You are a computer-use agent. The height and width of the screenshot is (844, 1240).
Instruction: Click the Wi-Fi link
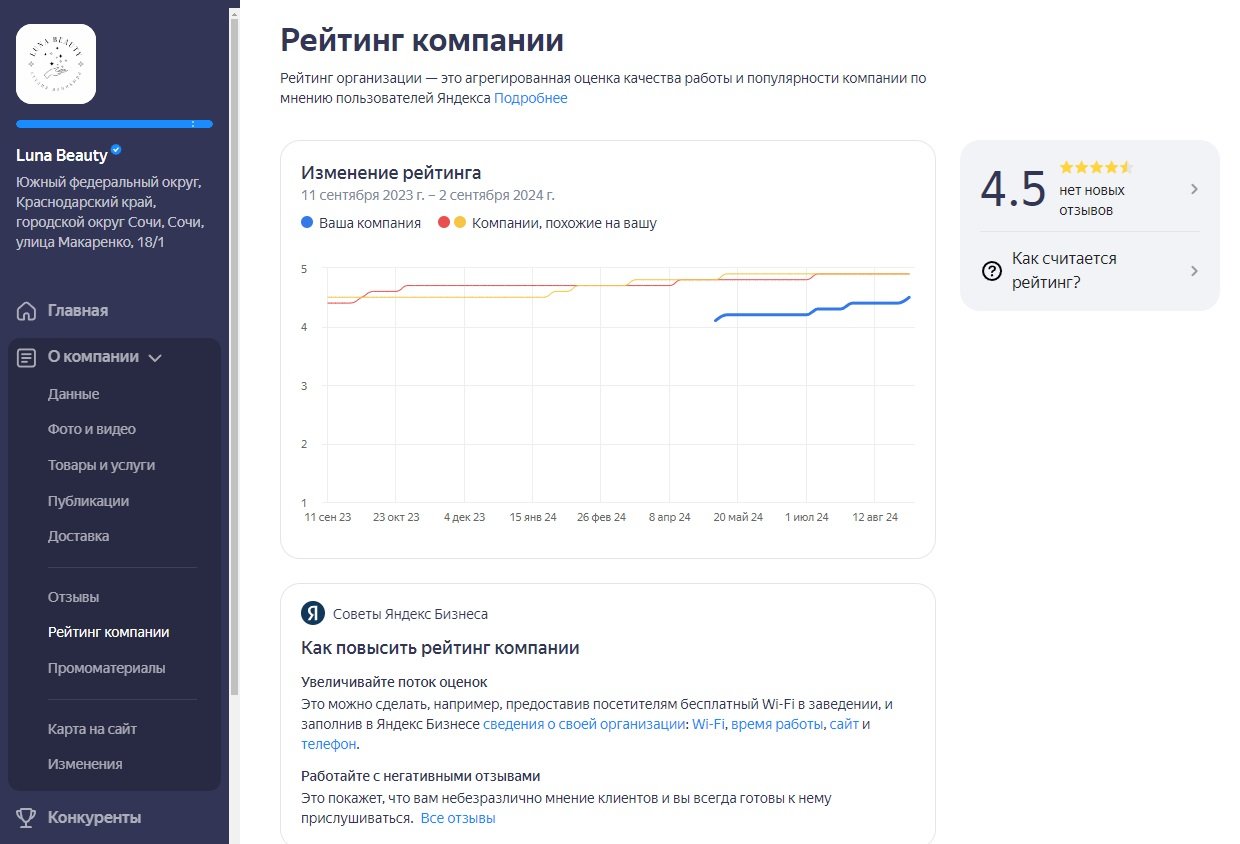[x=708, y=724]
